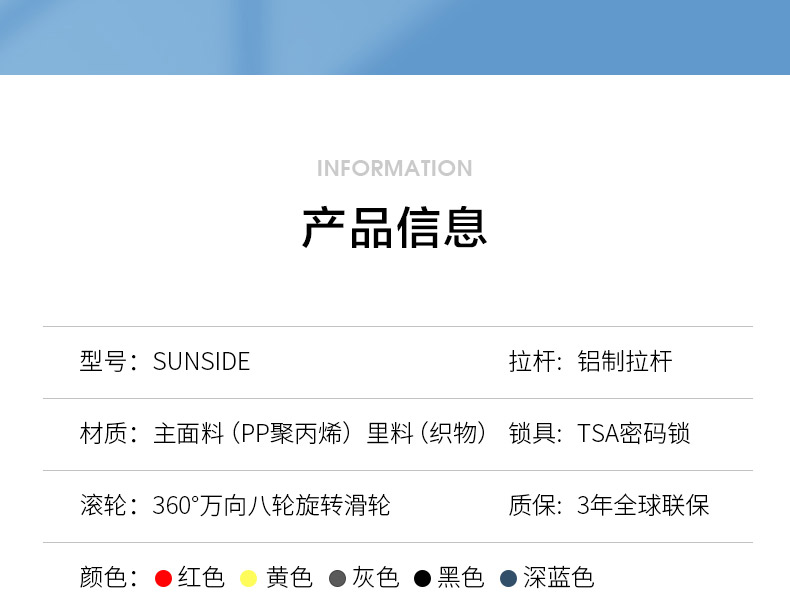Select the dark blue color dot
790x612 pixels.
pos(508,578)
